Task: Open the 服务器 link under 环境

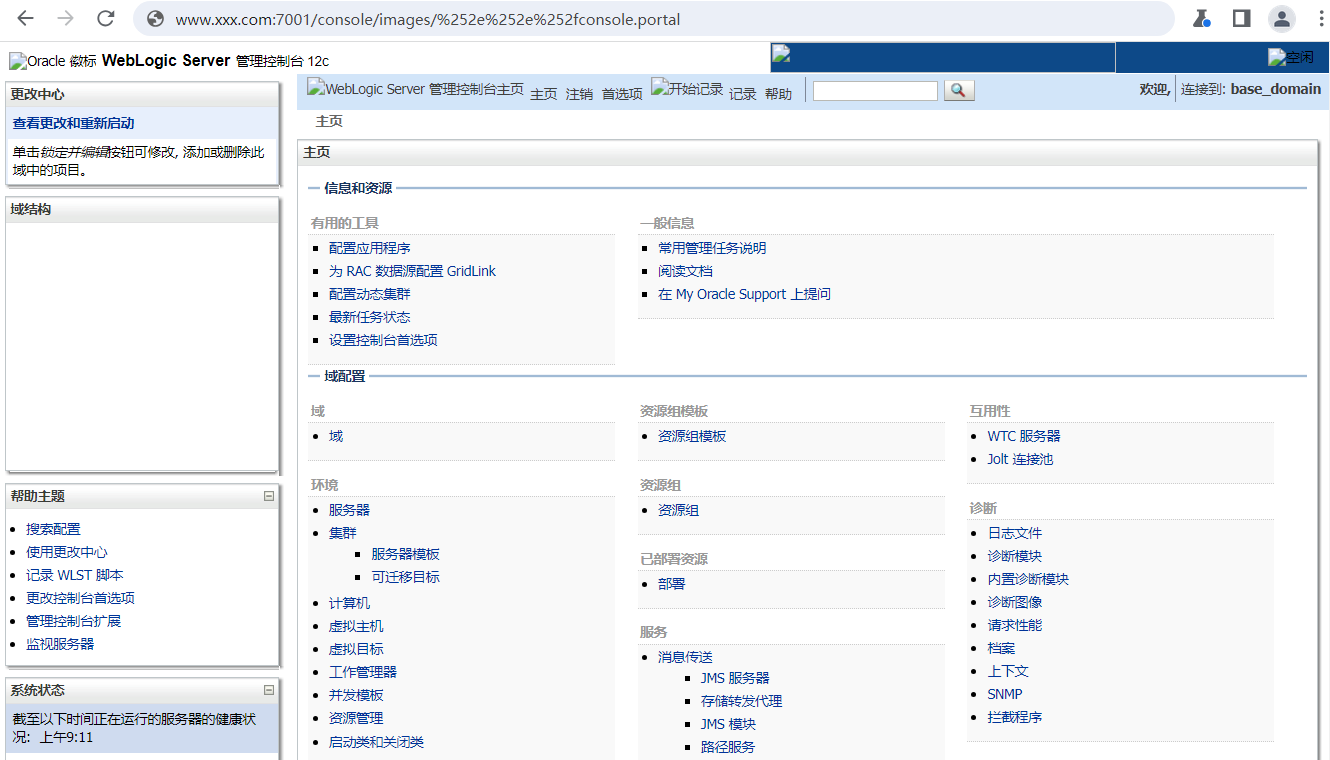Action: (x=349, y=510)
